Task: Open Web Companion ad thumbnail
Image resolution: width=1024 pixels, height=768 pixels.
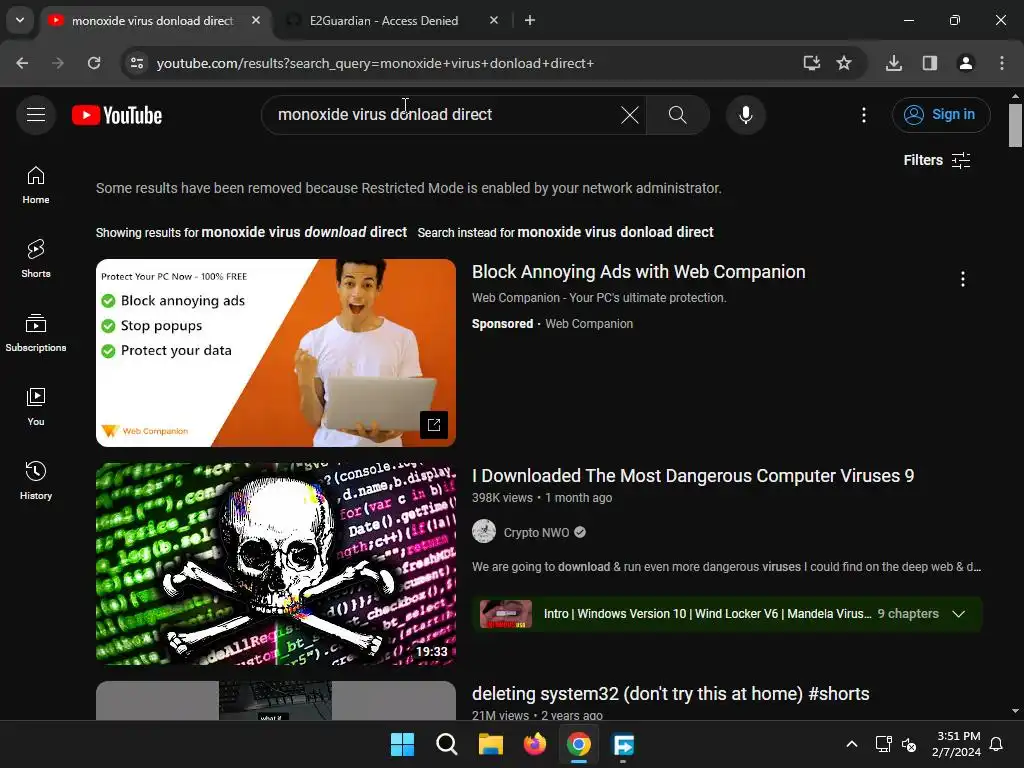Action: tap(276, 353)
